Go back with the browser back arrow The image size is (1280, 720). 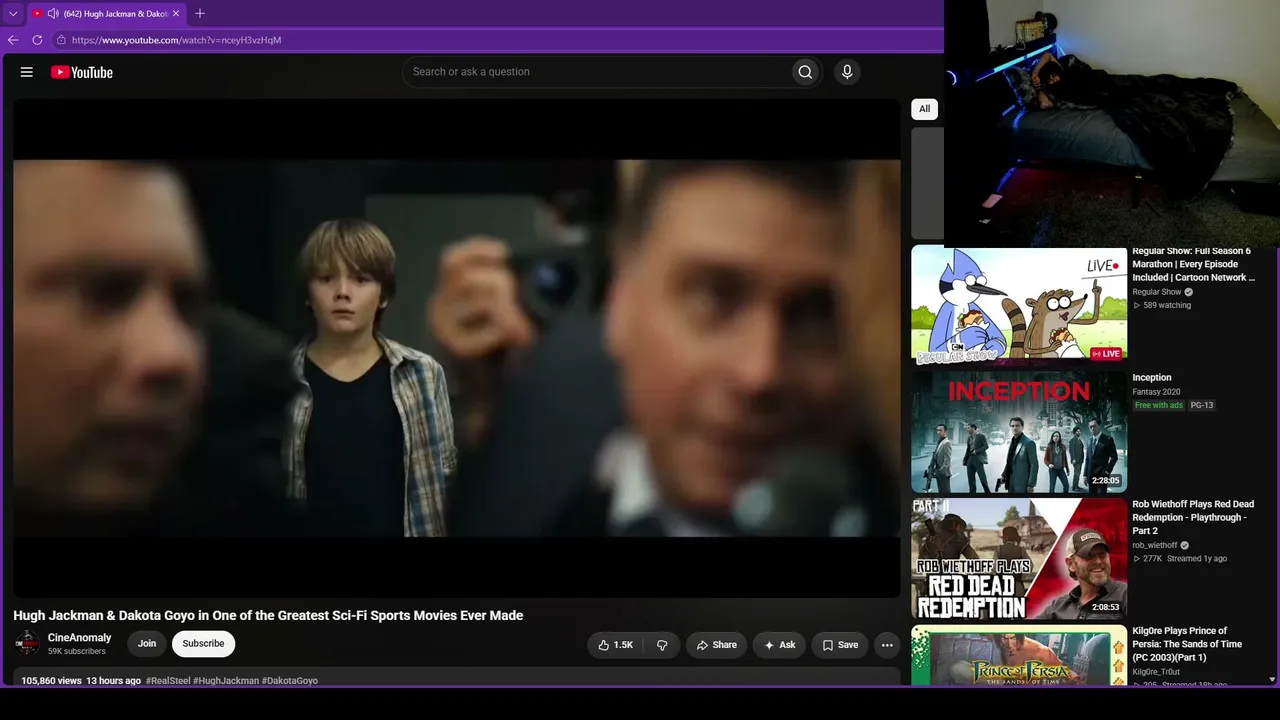tap(13, 40)
